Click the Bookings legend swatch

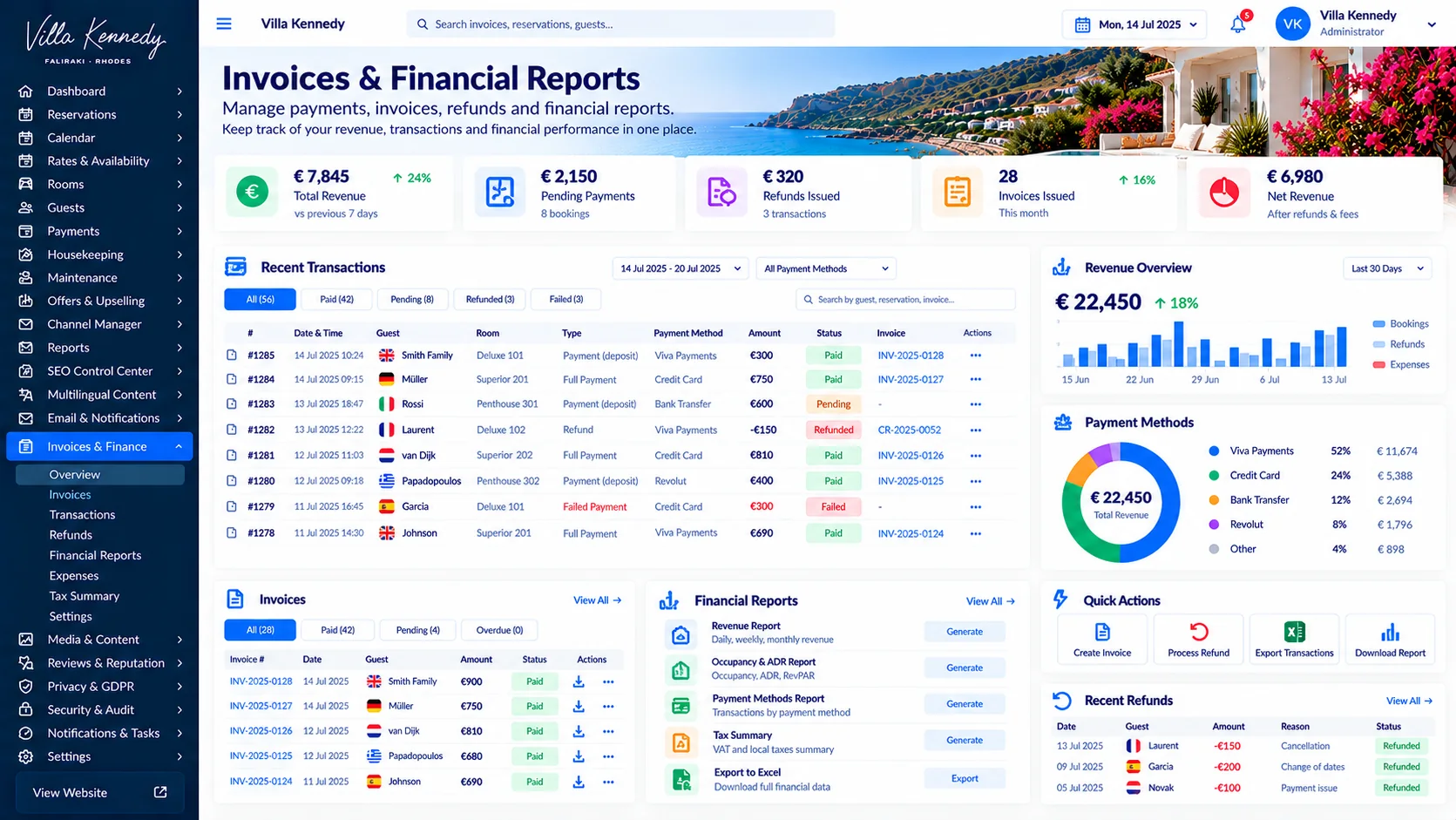1378,324
